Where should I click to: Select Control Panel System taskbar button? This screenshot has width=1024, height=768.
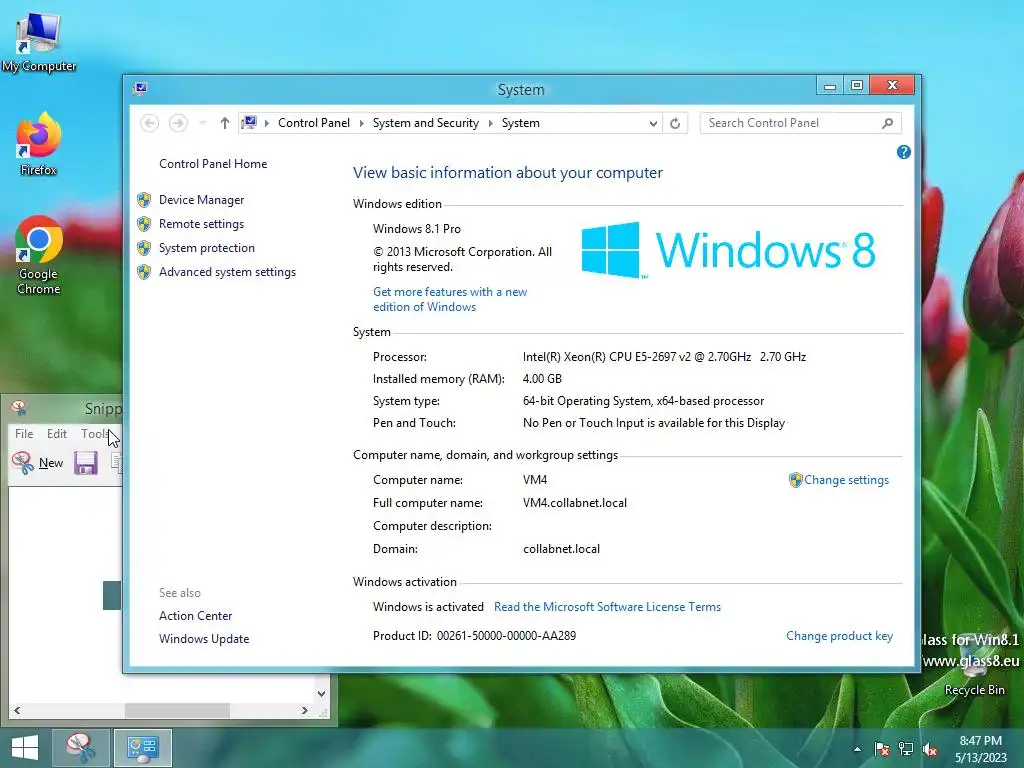[143, 748]
